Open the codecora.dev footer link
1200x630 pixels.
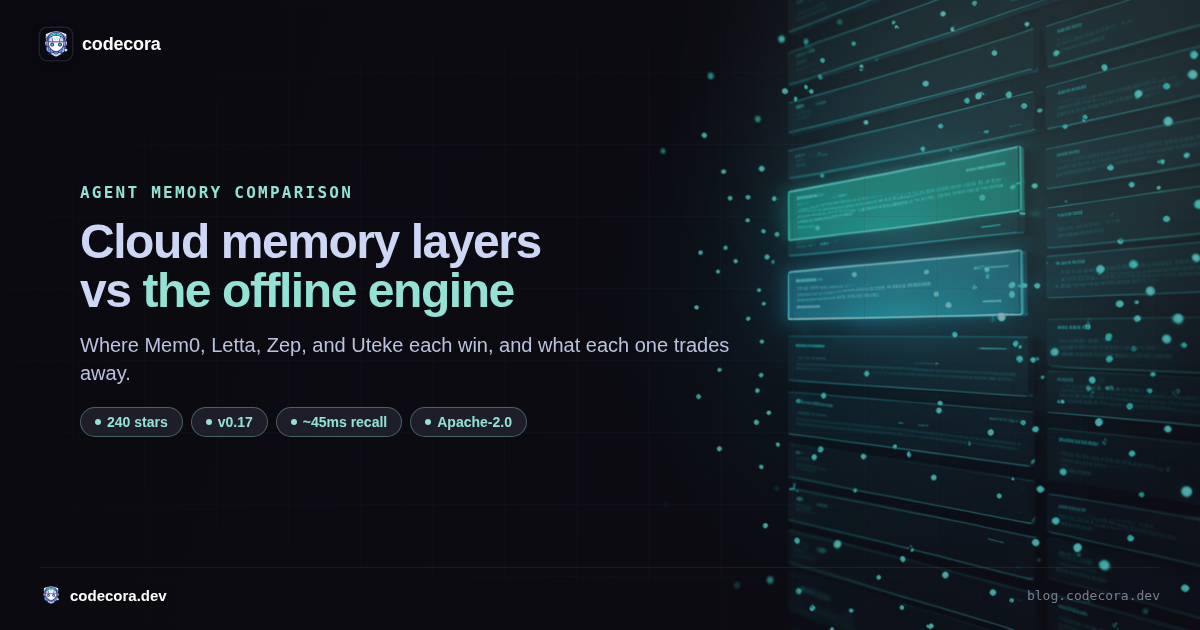click(118, 595)
